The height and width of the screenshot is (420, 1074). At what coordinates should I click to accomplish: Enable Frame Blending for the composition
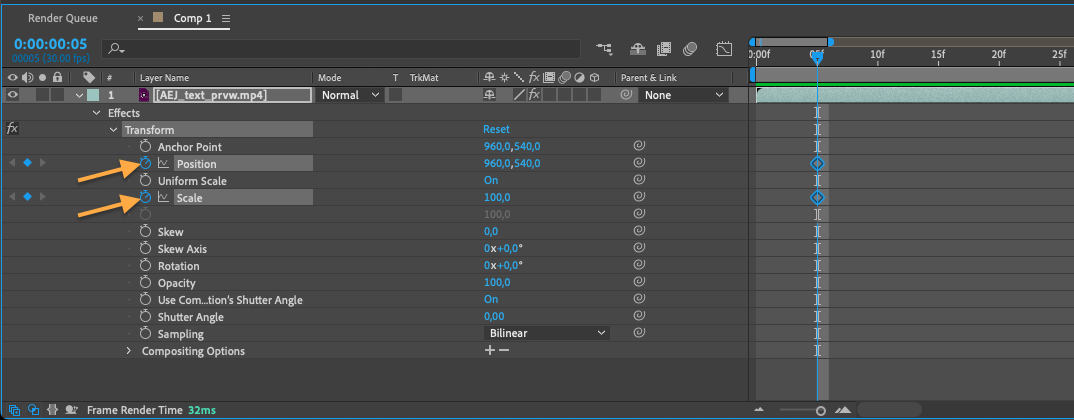pyautogui.click(x=663, y=49)
